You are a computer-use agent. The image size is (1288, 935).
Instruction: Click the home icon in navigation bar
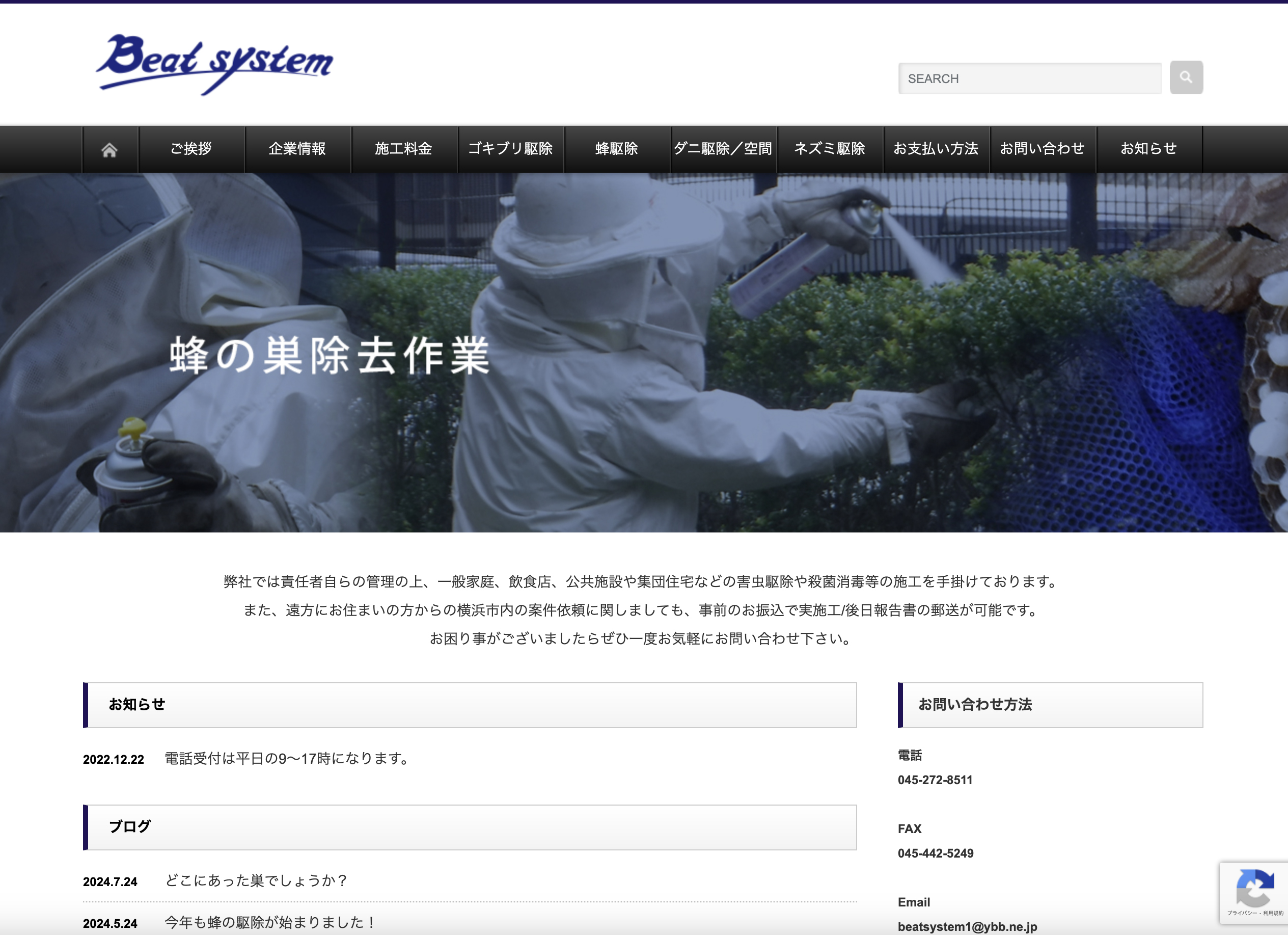pos(109,149)
